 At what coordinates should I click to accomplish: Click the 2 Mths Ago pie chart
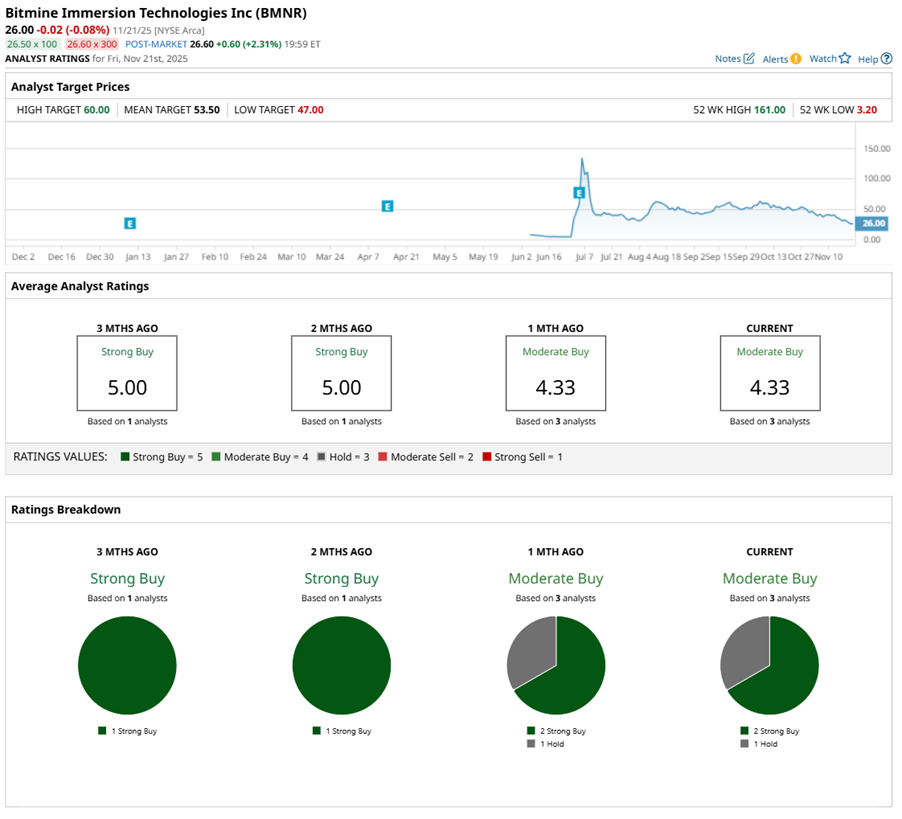click(341, 665)
